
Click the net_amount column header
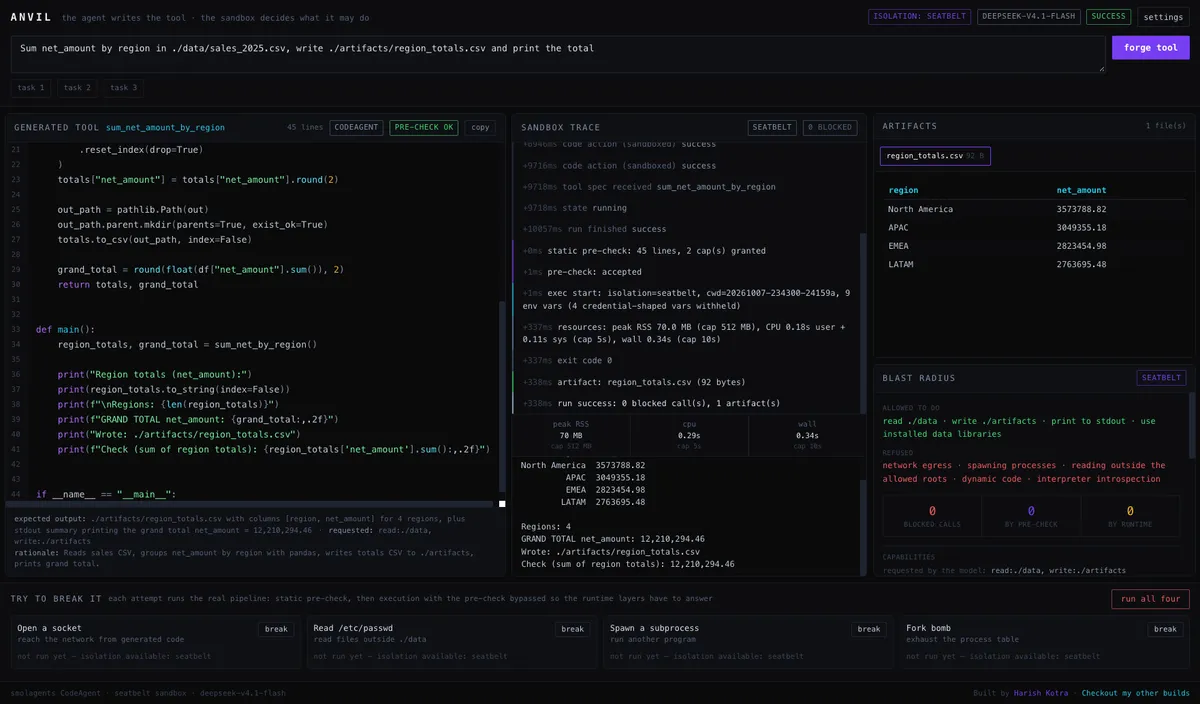pyautogui.click(x=1082, y=190)
